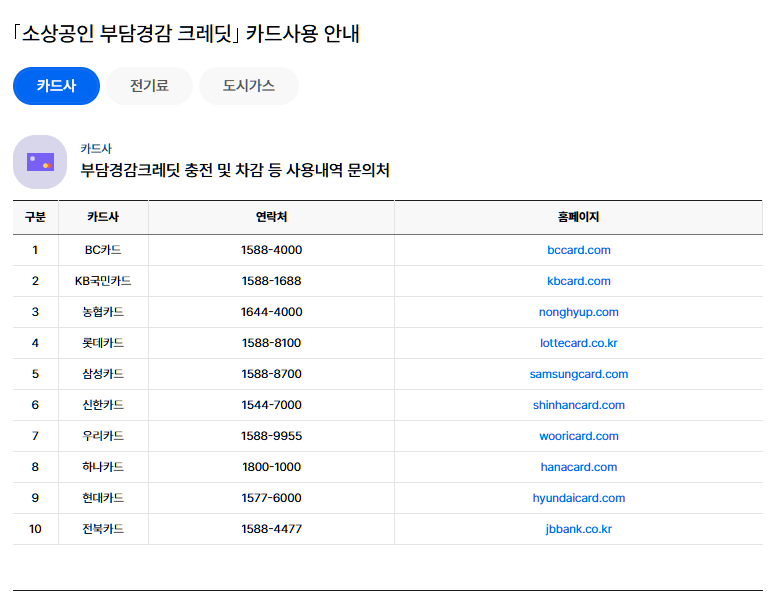The height and width of the screenshot is (603, 778).
Task: Click the 카드사 column header
Action: pos(103,217)
